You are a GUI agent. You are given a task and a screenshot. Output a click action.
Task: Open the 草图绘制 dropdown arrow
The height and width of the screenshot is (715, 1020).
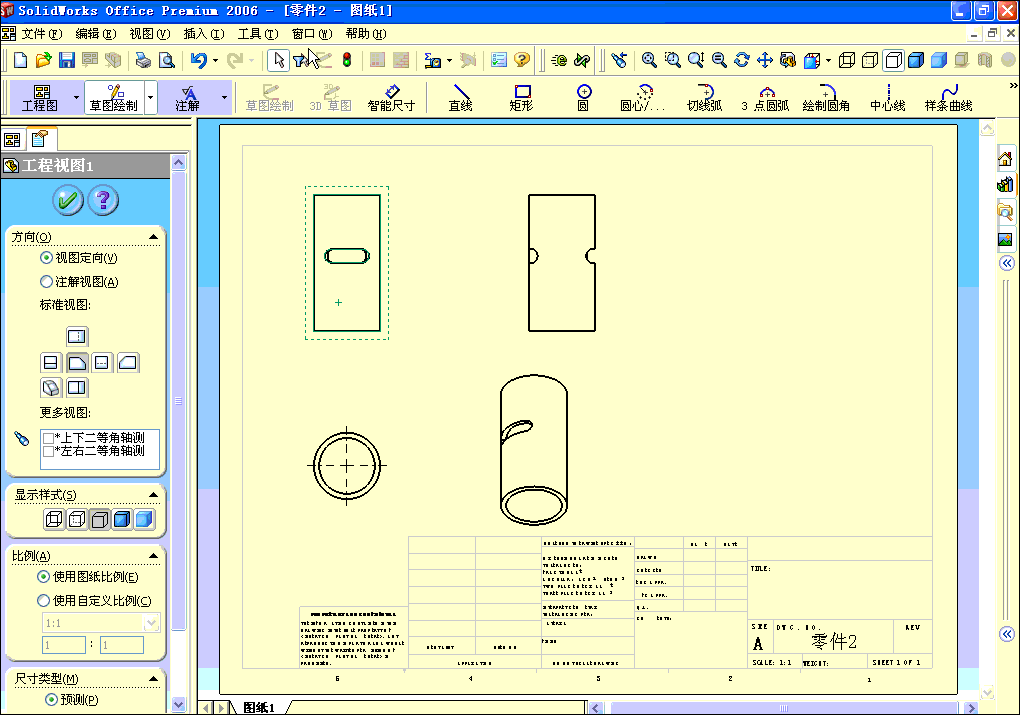coord(150,98)
